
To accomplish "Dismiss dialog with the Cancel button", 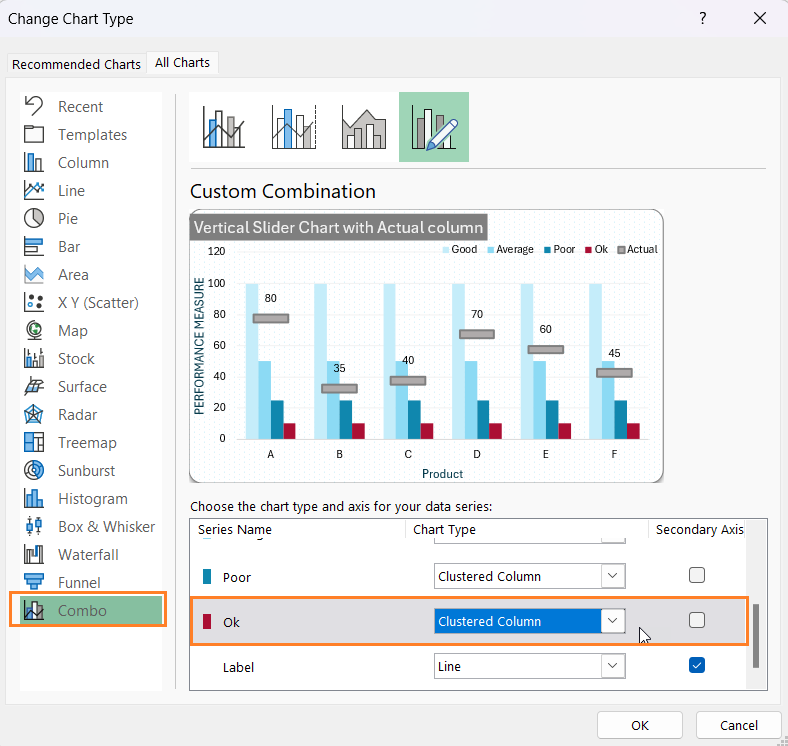I will point(738,725).
